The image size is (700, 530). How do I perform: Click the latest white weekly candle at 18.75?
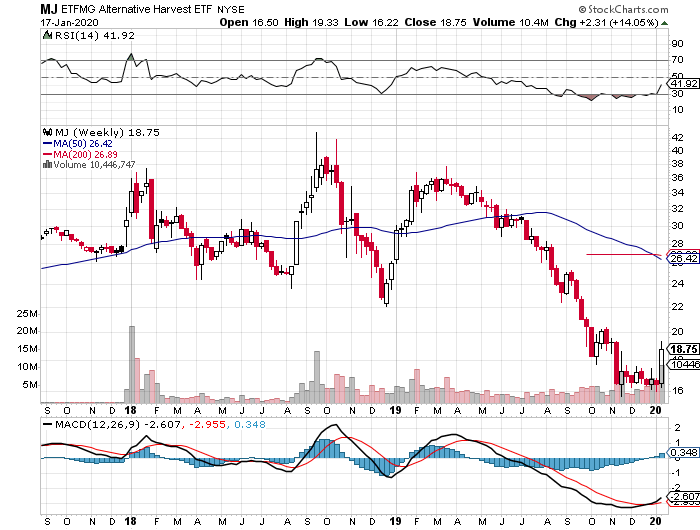tap(661, 366)
